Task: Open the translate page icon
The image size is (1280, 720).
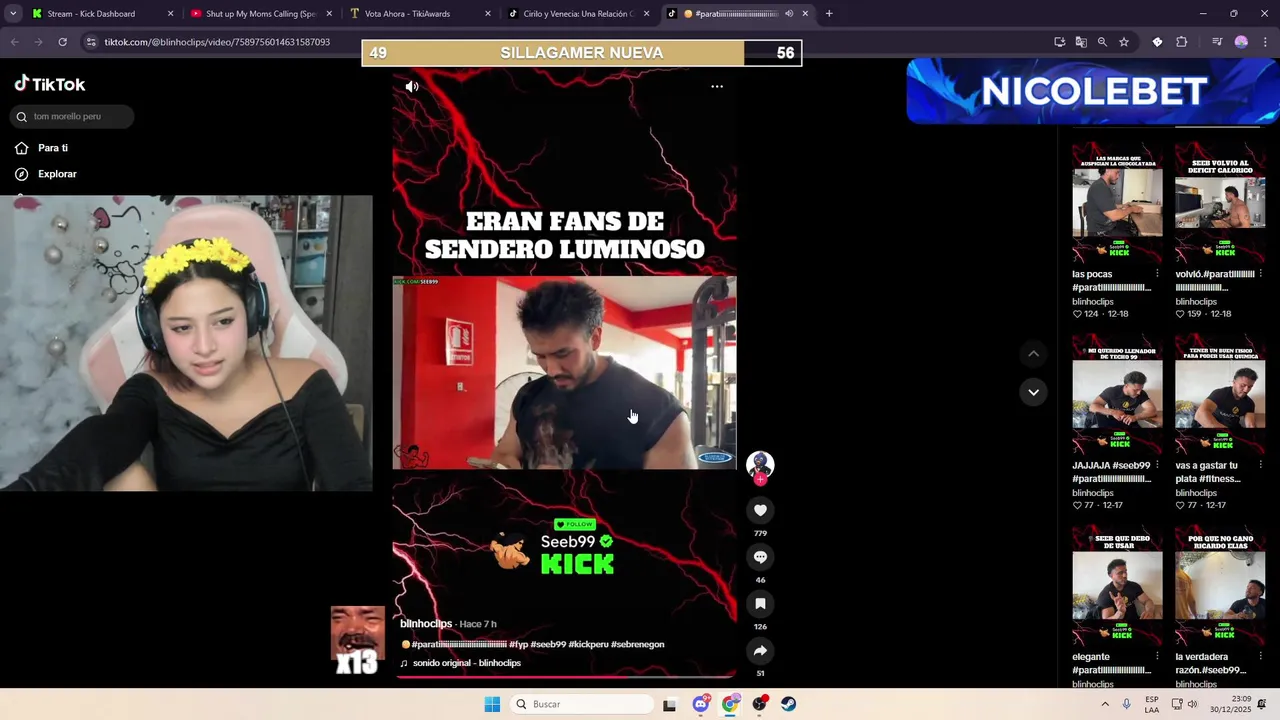Action: click(1081, 42)
